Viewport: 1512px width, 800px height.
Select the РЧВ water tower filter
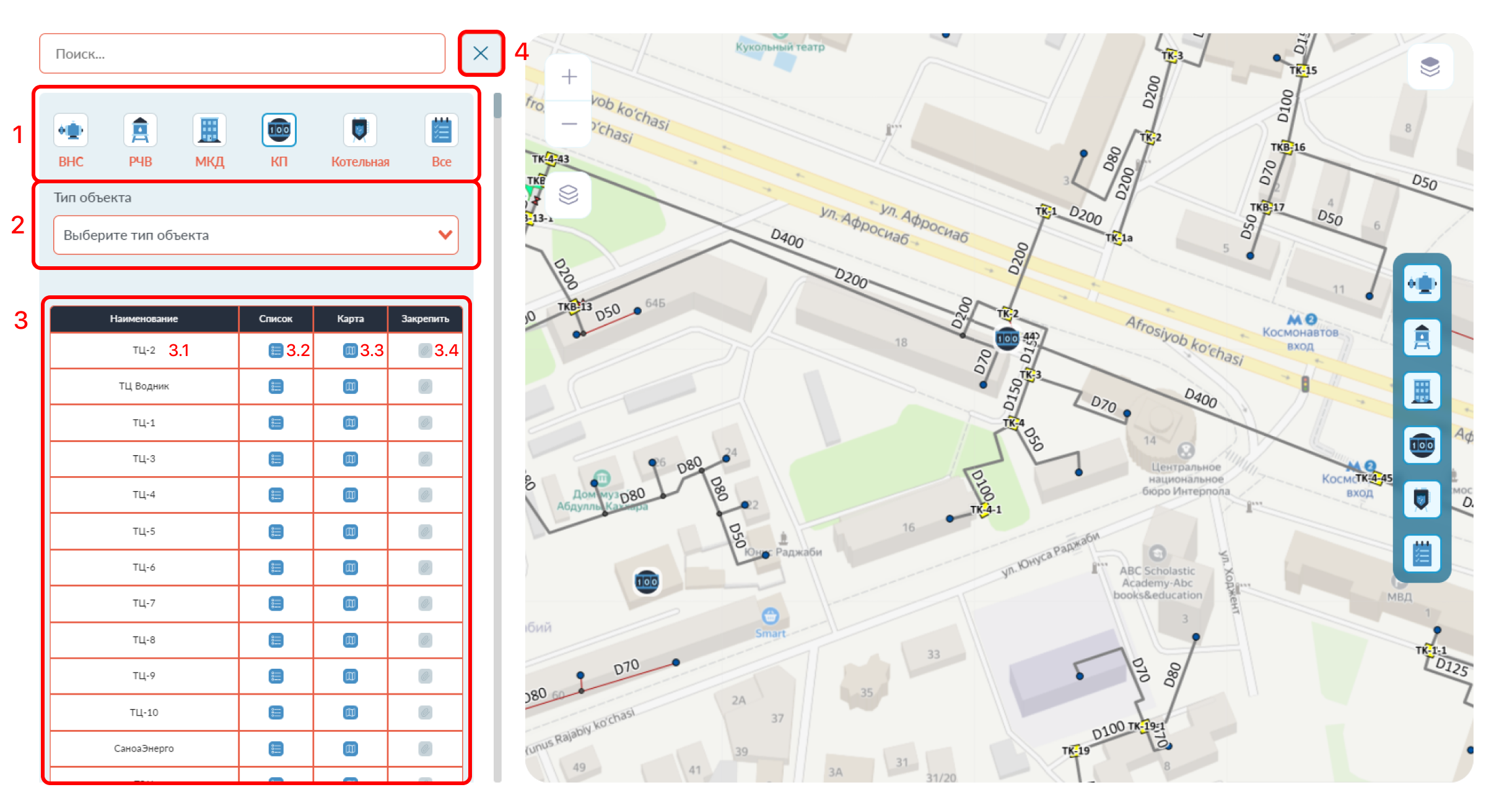click(140, 130)
